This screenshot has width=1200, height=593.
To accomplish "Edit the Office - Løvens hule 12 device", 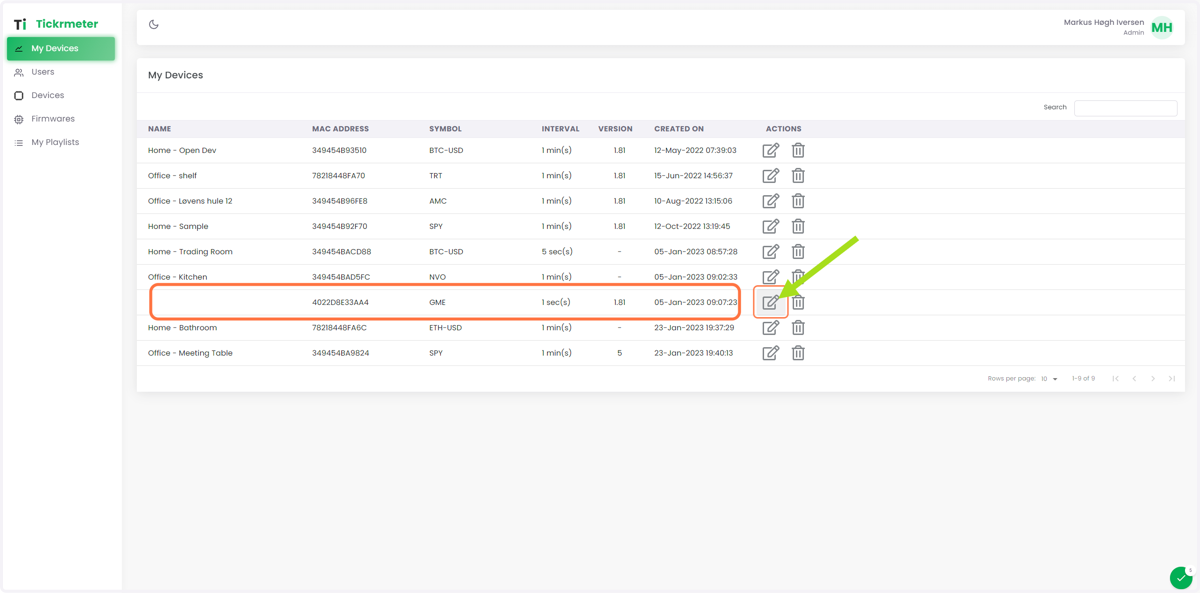I will pos(771,201).
